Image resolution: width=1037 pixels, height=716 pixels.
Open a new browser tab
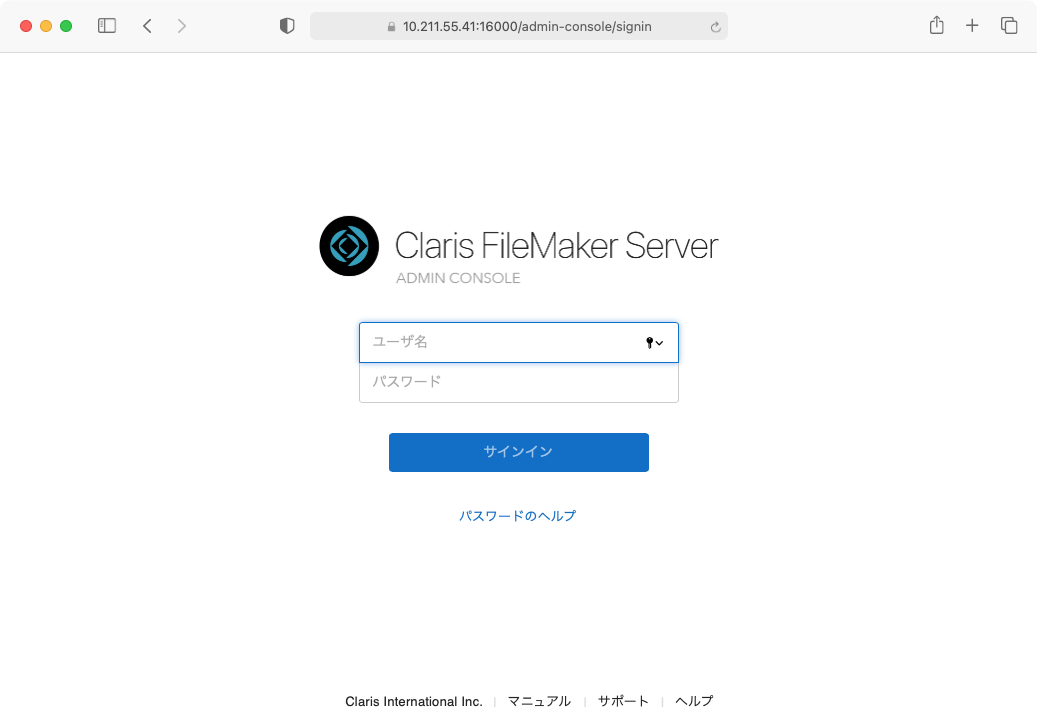[972, 25]
